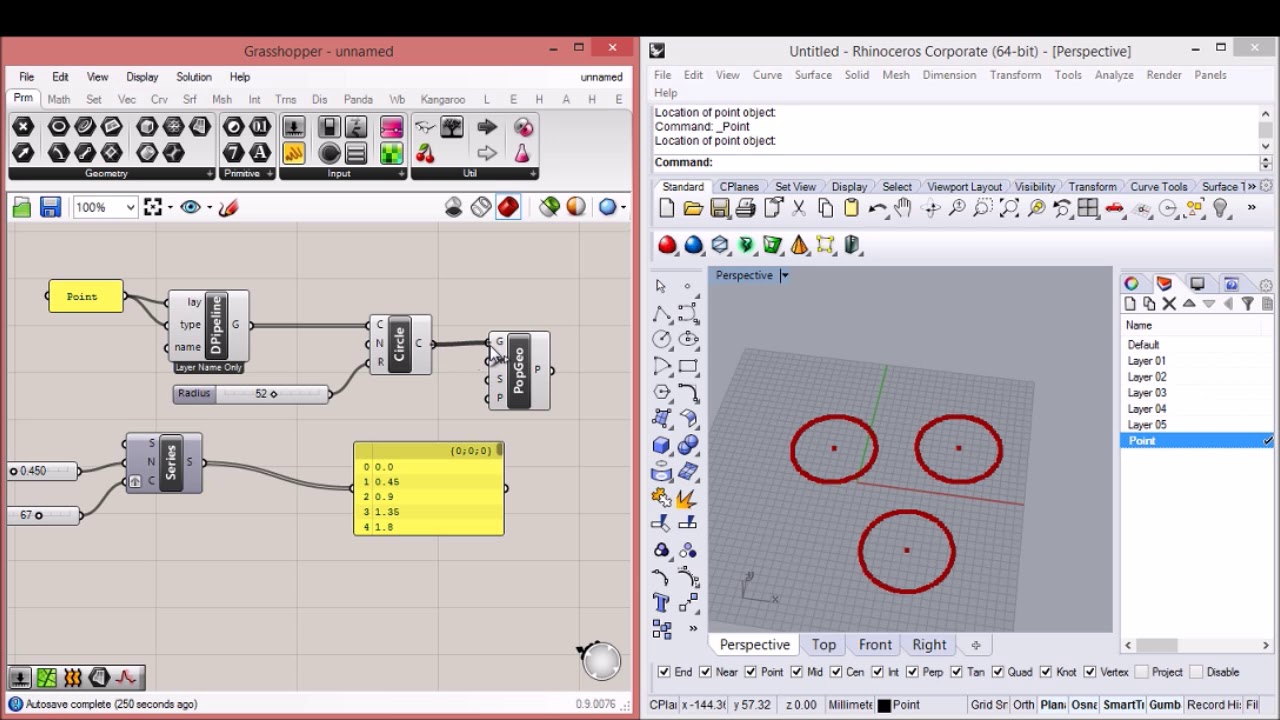This screenshot has height=720, width=1280.
Task: Click the light bulb icon in Rhino toolbar
Action: point(1220,208)
